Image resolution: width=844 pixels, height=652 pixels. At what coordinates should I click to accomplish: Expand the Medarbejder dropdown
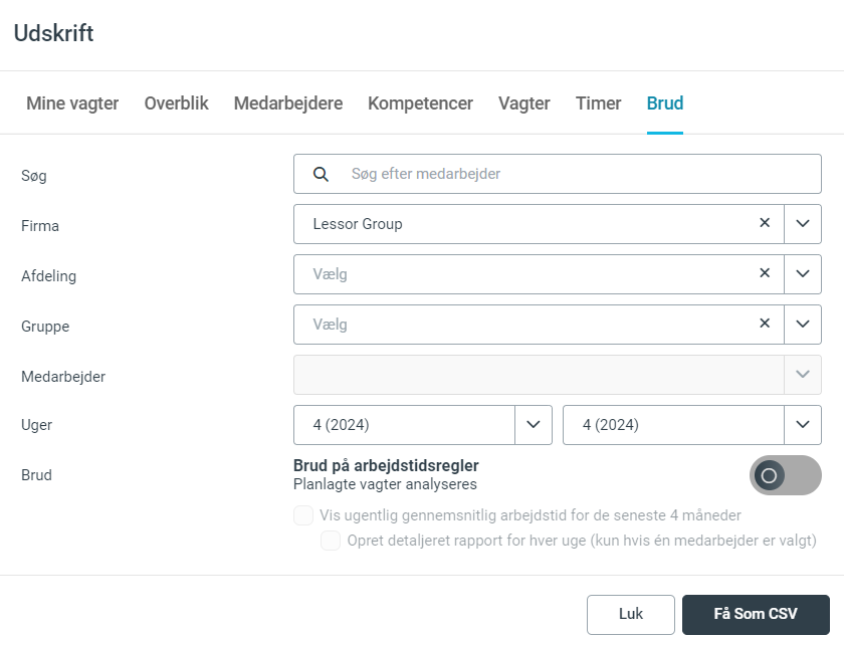[x=803, y=374]
